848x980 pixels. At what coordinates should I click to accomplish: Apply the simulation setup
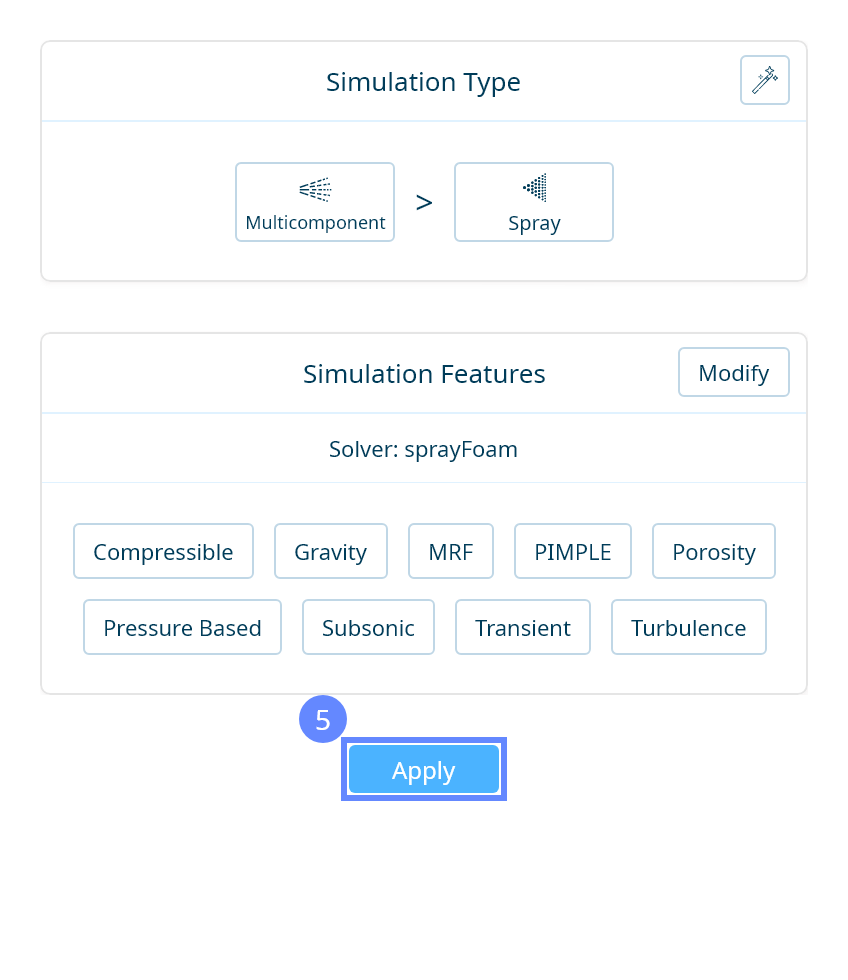(424, 770)
